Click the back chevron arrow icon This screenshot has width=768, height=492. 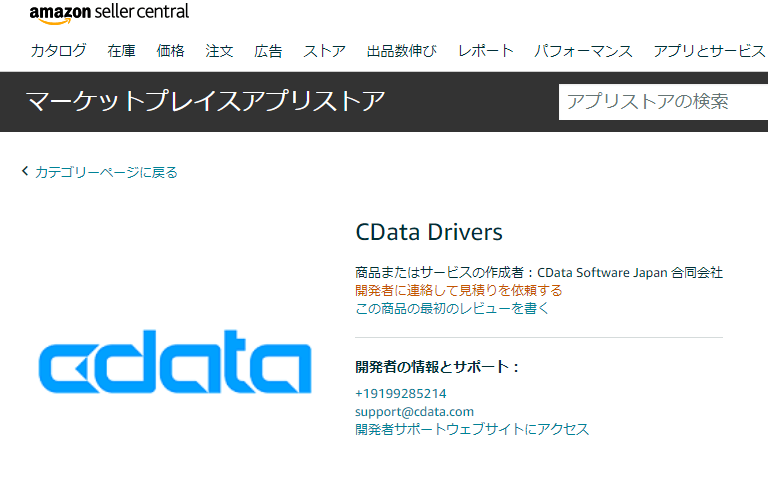[25, 171]
